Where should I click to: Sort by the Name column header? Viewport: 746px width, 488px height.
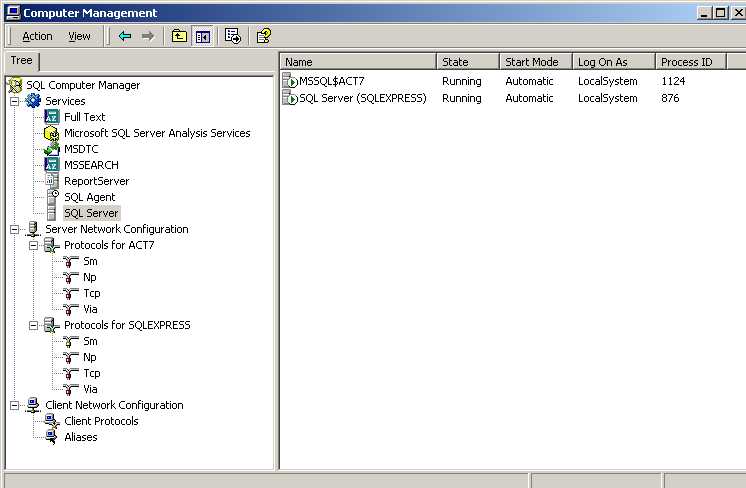(358, 62)
